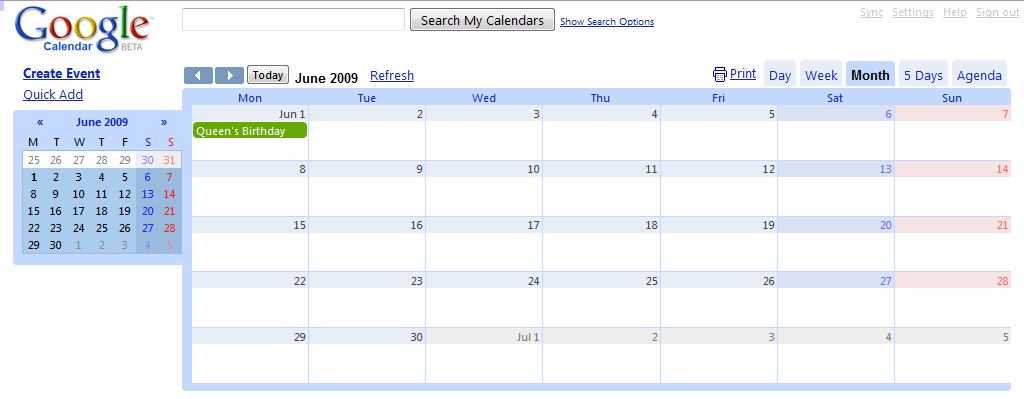Click the date 23 header in the month grid

(x=417, y=281)
